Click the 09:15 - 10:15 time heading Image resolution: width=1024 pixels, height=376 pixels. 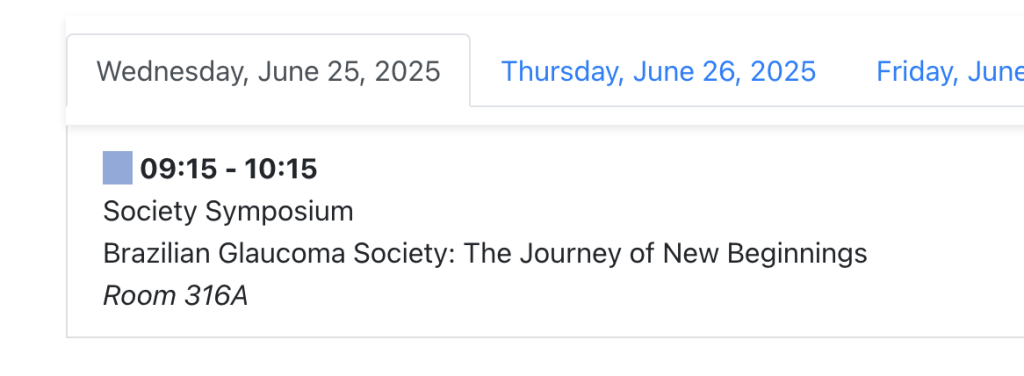click(229, 169)
